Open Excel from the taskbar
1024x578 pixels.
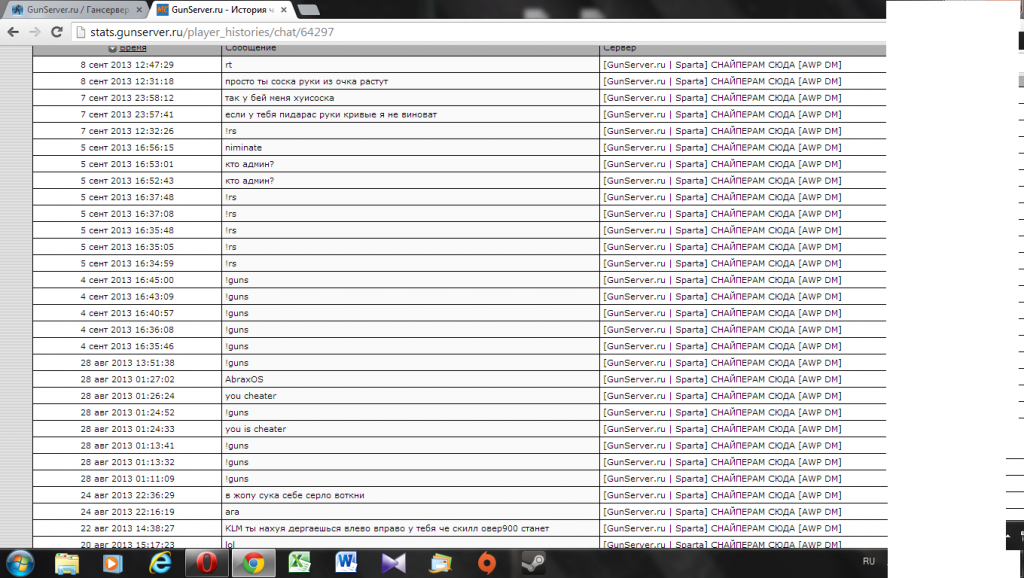coord(299,563)
